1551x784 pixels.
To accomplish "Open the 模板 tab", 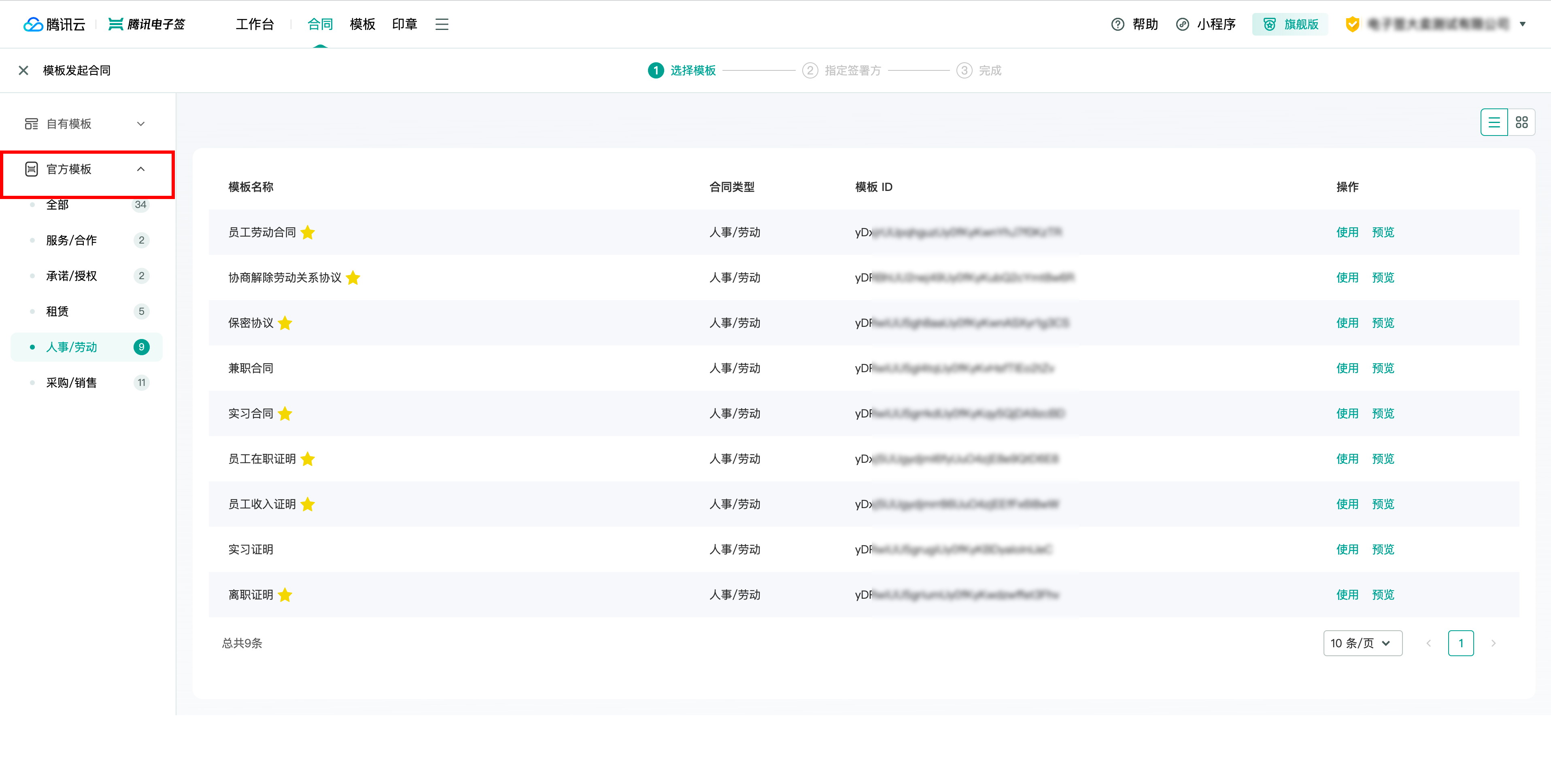I will [363, 24].
